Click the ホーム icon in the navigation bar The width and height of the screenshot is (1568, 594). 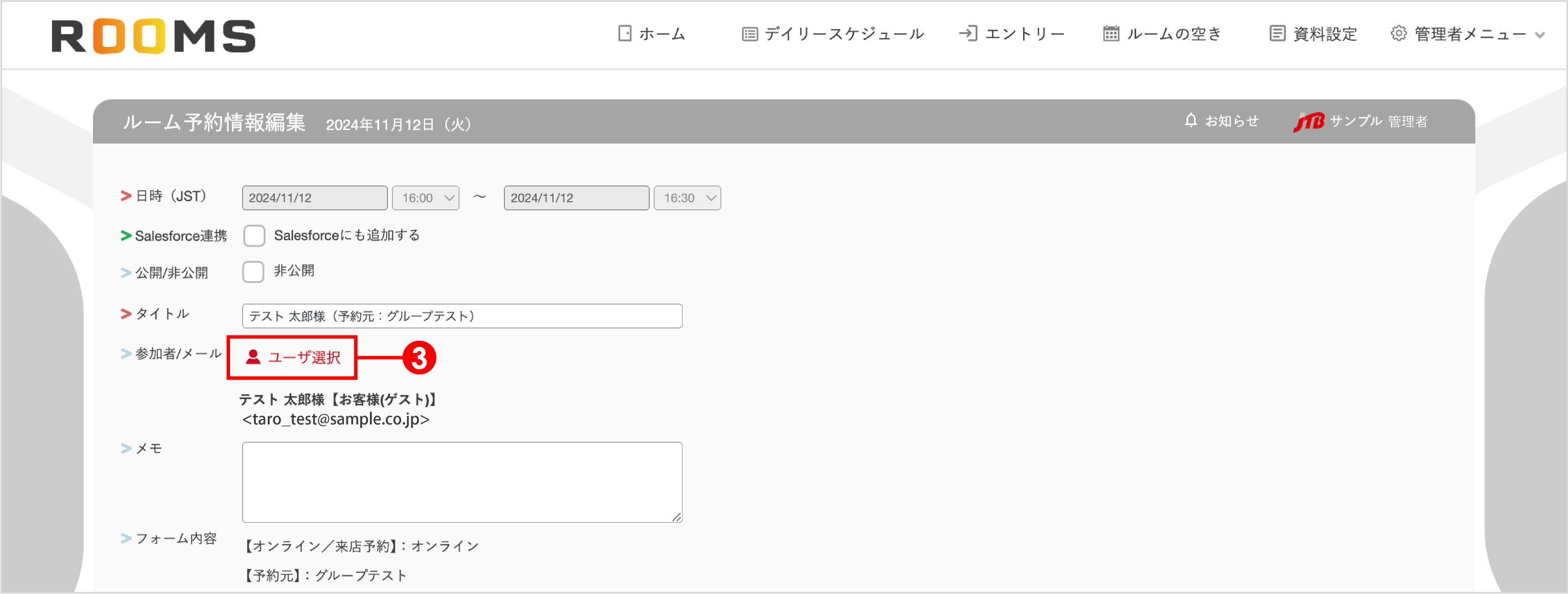click(x=624, y=34)
